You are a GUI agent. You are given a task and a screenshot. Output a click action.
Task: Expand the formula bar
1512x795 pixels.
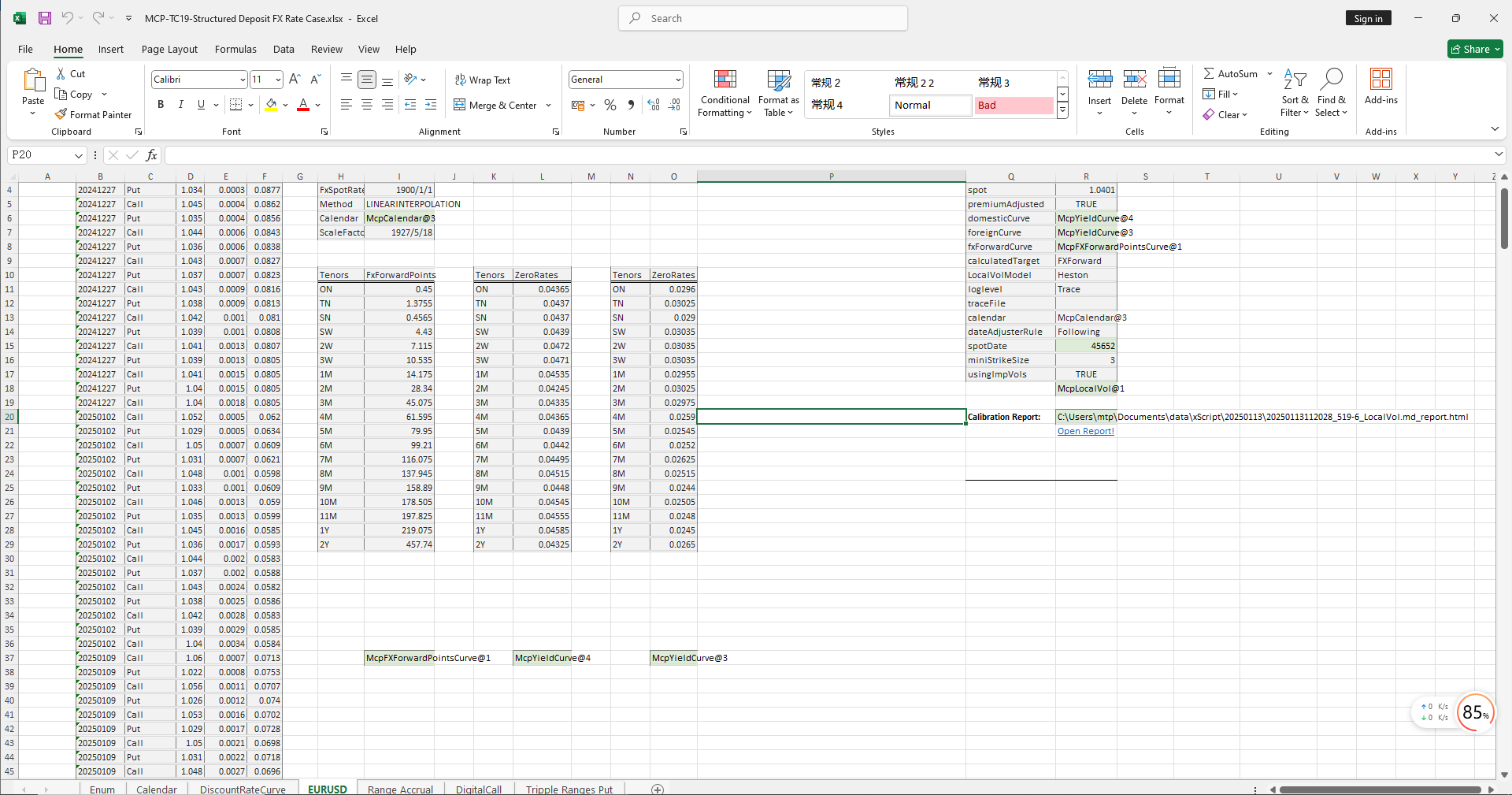[x=1499, y=154]
